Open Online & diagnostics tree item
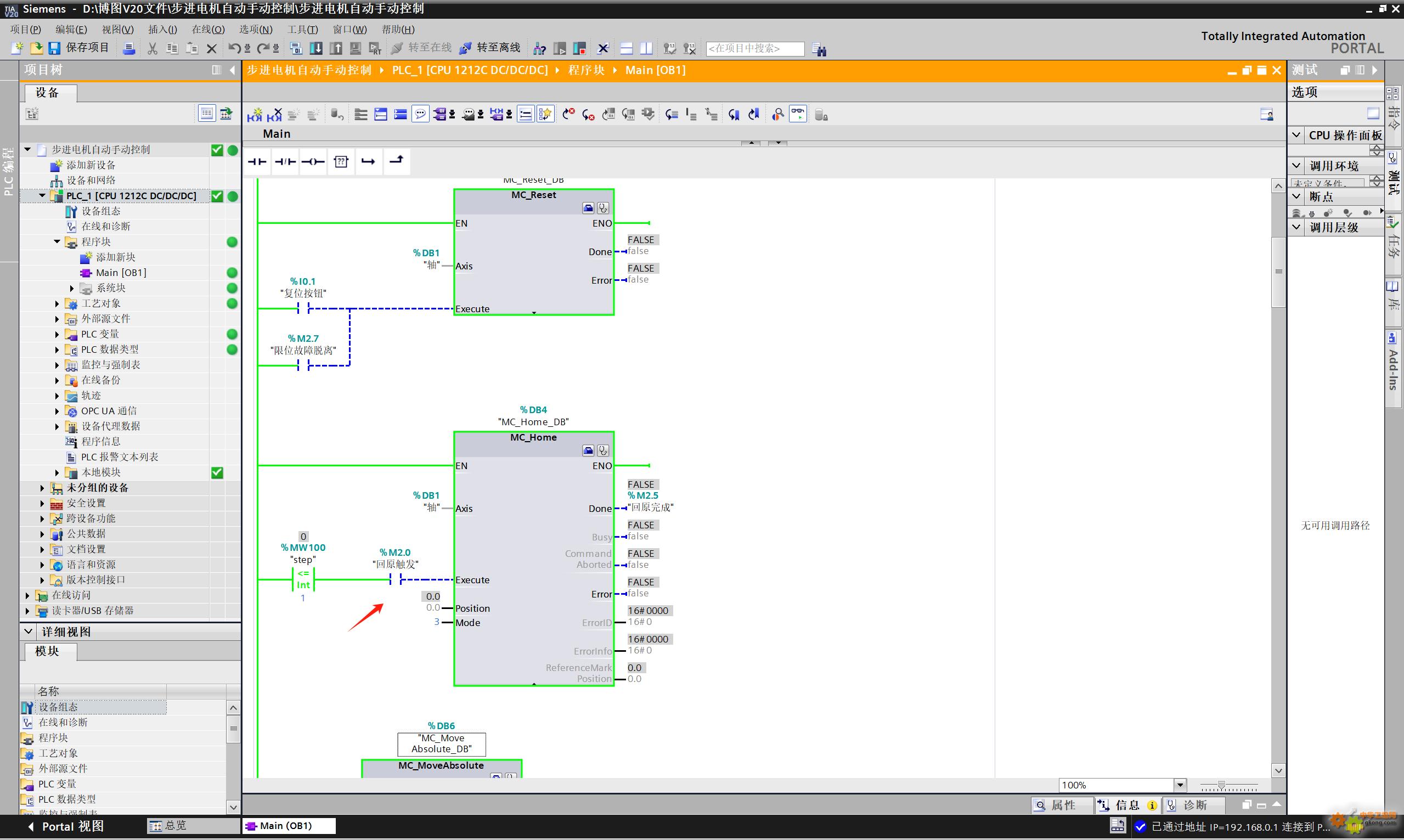 (x=106, y=227)
